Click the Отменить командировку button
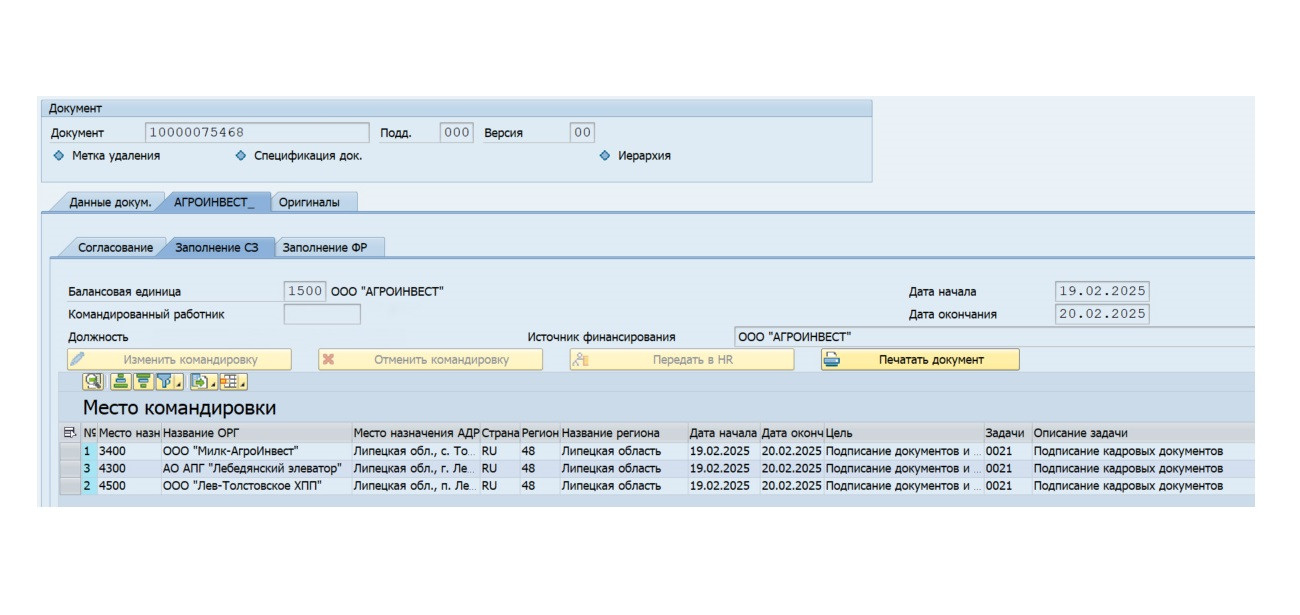1300x615 pixels. (x=431, y=360)
